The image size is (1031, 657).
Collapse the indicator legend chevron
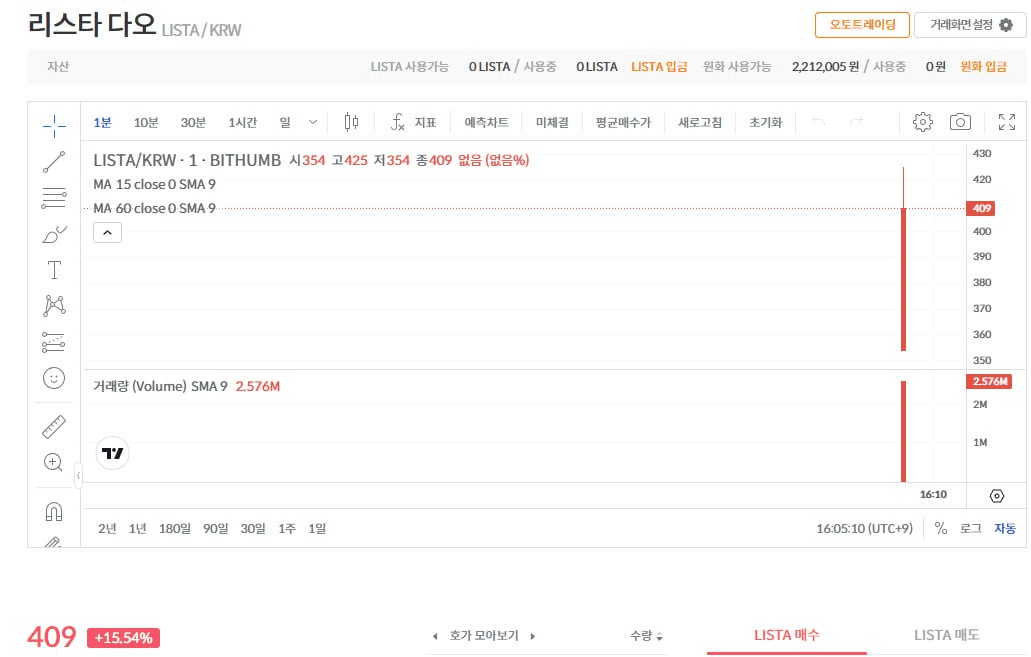click(107, 233)
